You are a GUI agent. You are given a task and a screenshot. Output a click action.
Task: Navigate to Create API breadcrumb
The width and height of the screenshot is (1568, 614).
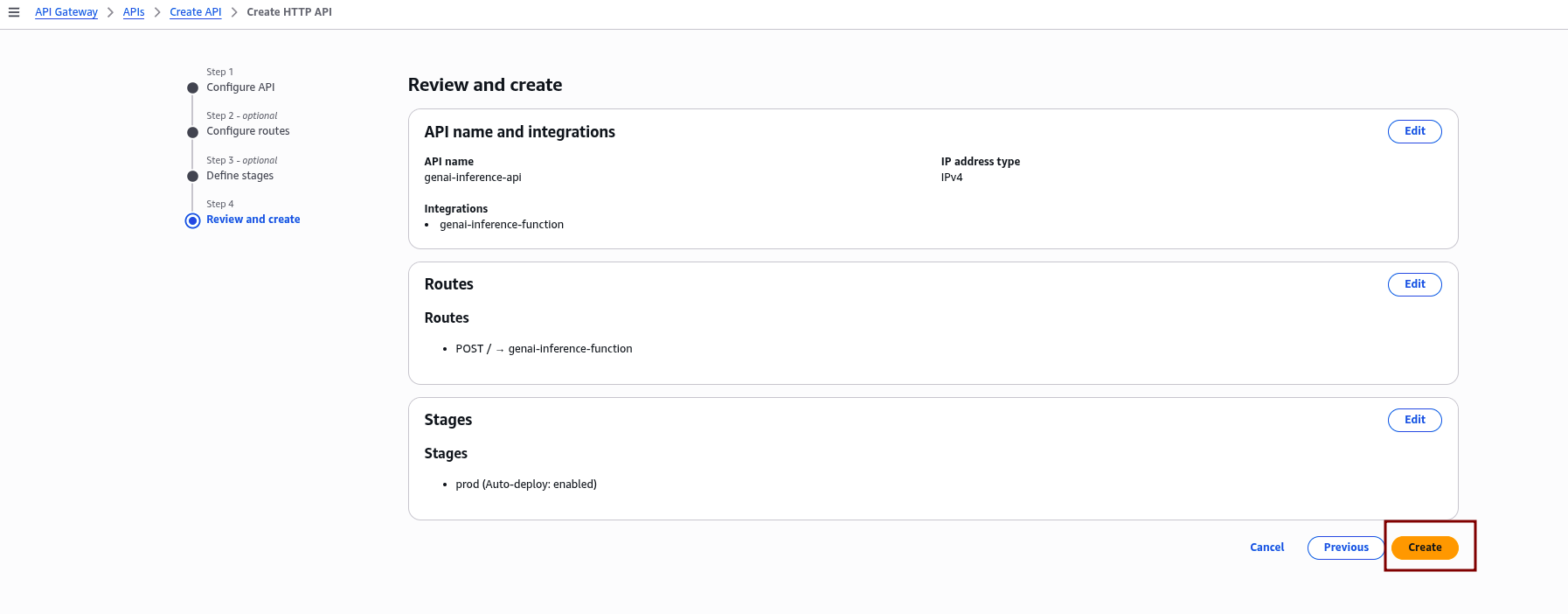195,12
